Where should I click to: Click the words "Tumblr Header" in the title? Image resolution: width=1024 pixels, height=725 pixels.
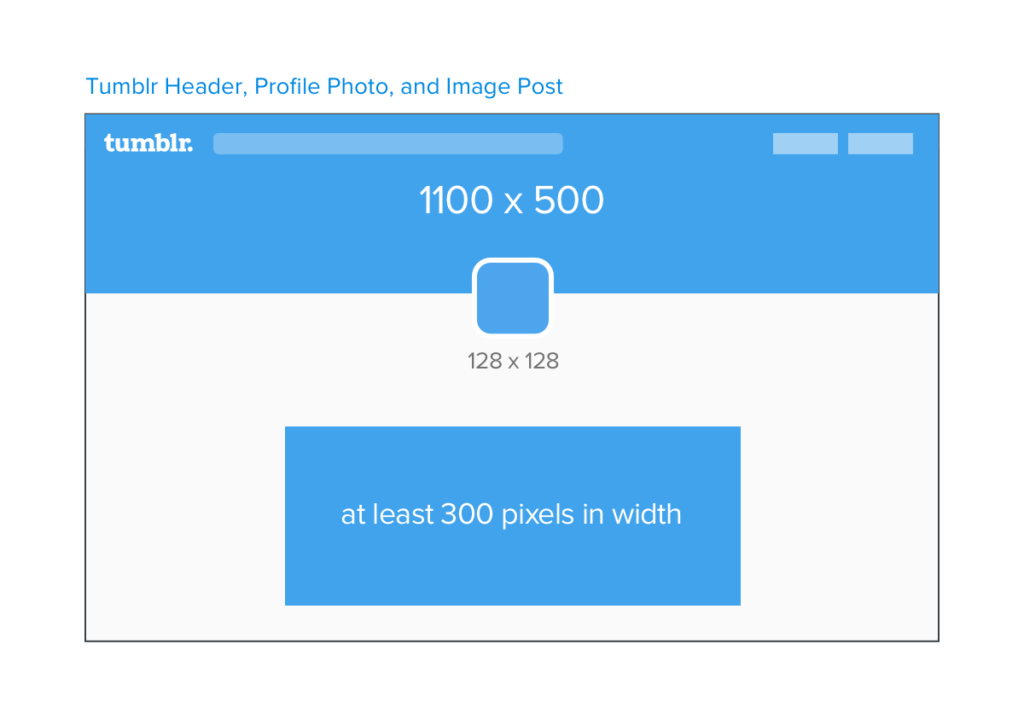164,86
